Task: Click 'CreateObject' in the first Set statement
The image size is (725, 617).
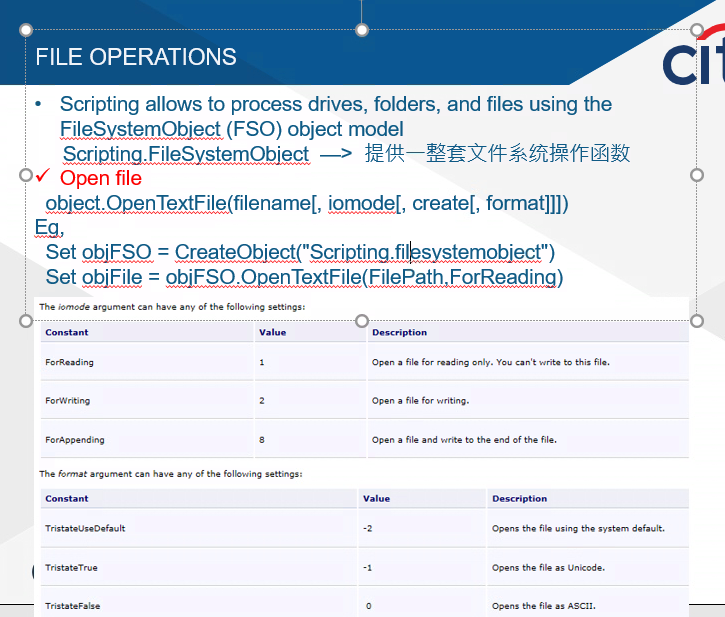Action: [x=235, y=252]
